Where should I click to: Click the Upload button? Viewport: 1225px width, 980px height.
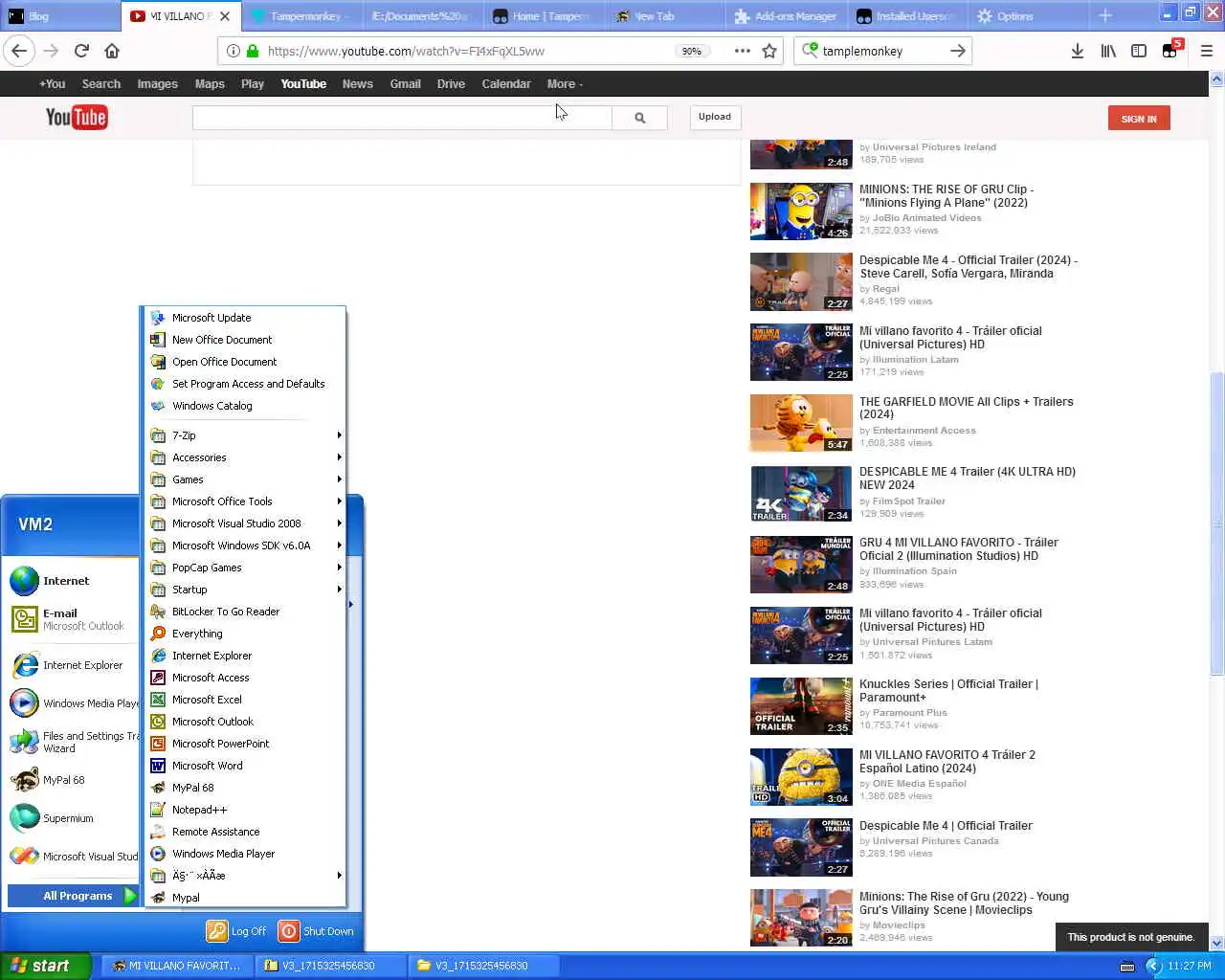tap(714, 117)
